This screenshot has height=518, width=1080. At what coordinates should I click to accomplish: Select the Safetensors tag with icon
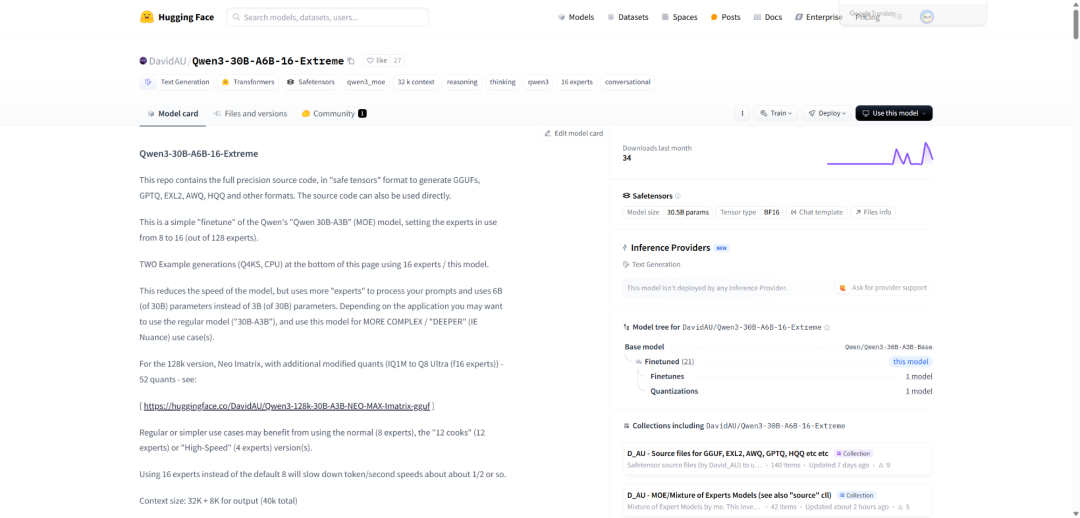[x=310, y=82]
